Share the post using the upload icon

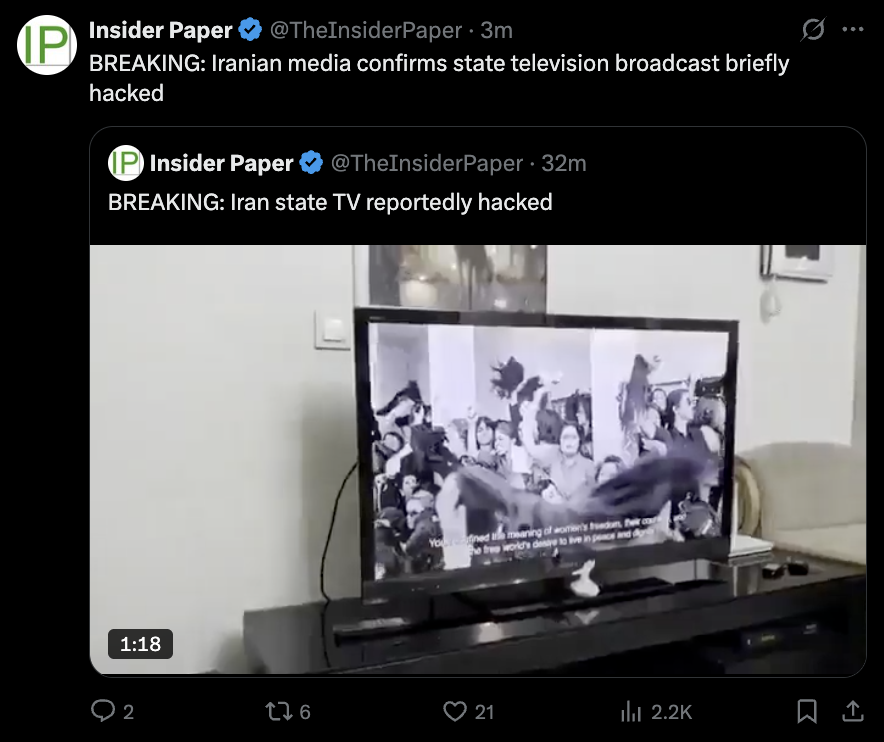[x=853, y=711]
